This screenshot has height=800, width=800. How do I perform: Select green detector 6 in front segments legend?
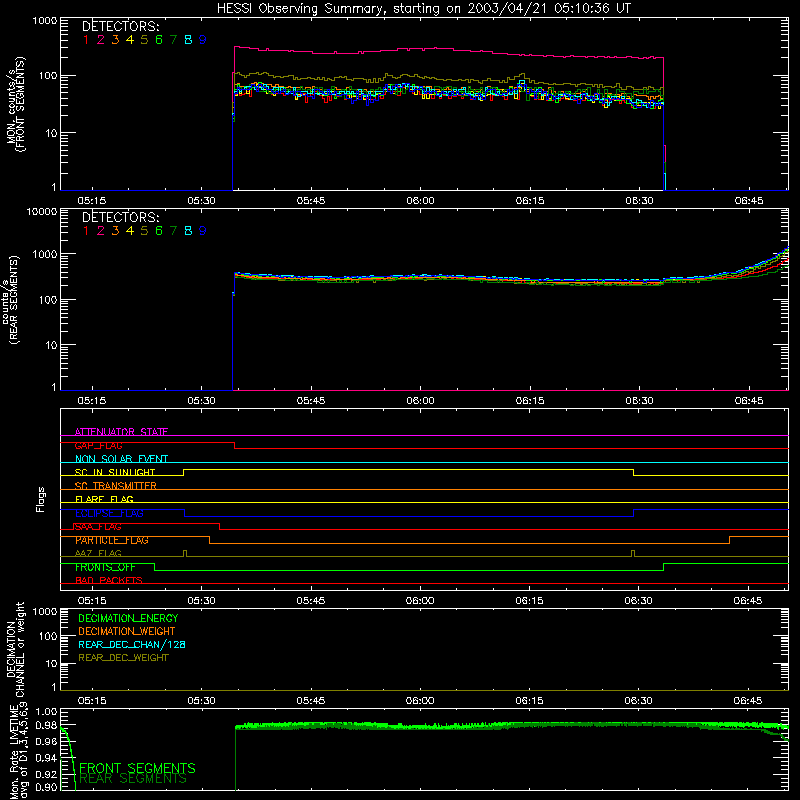click(x=159, y=39)
